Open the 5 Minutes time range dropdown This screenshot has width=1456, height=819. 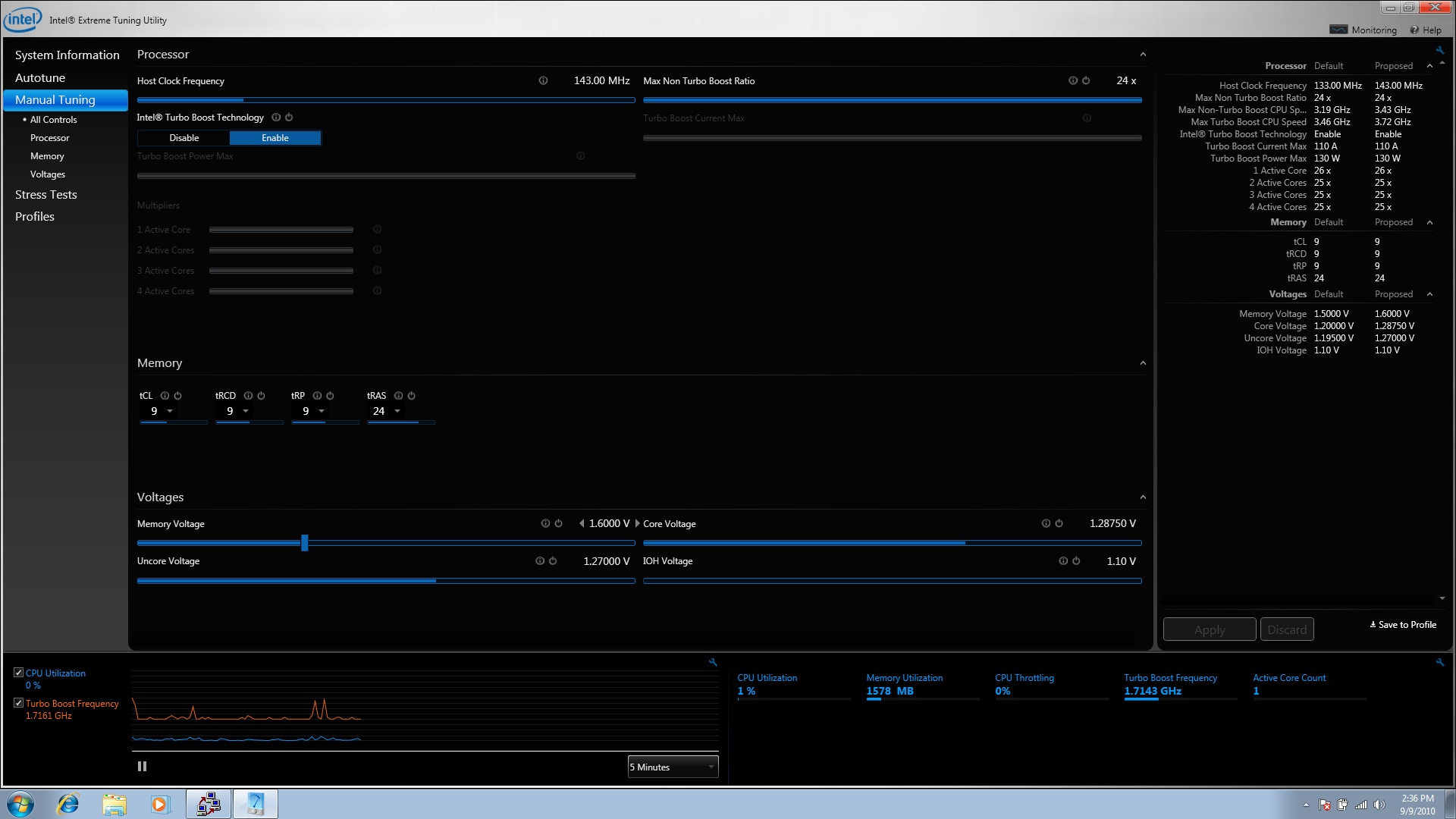pyautogui.click(x=673, y=767)
